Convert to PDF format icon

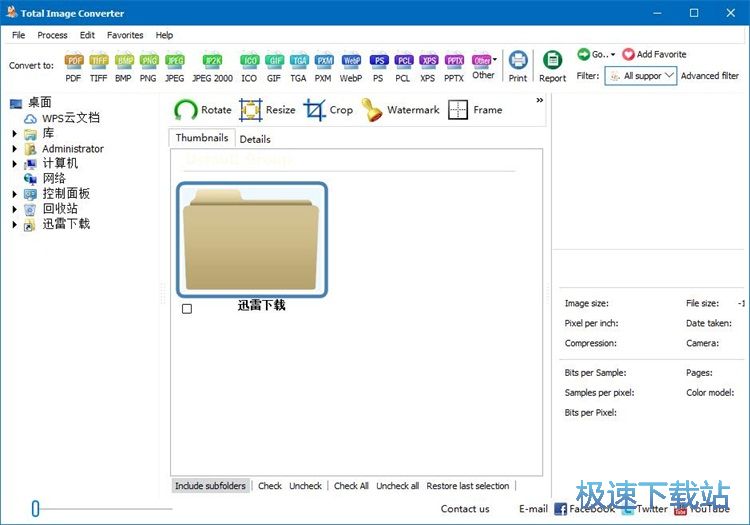(74, 67)
